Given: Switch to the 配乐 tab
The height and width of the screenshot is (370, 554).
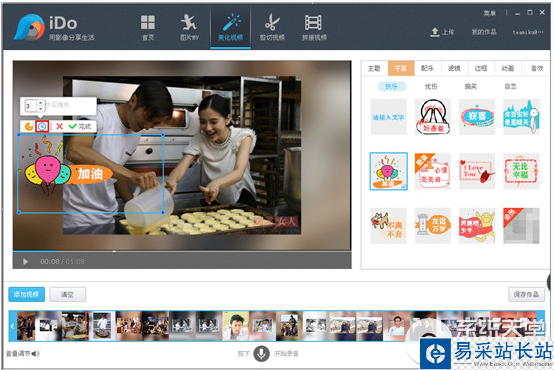Looking at the screenshot, I should [428, 68].
